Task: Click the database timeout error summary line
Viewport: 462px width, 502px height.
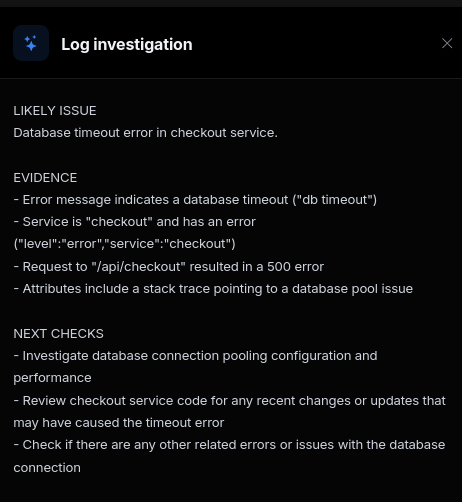Action: (x=145, y=133)
